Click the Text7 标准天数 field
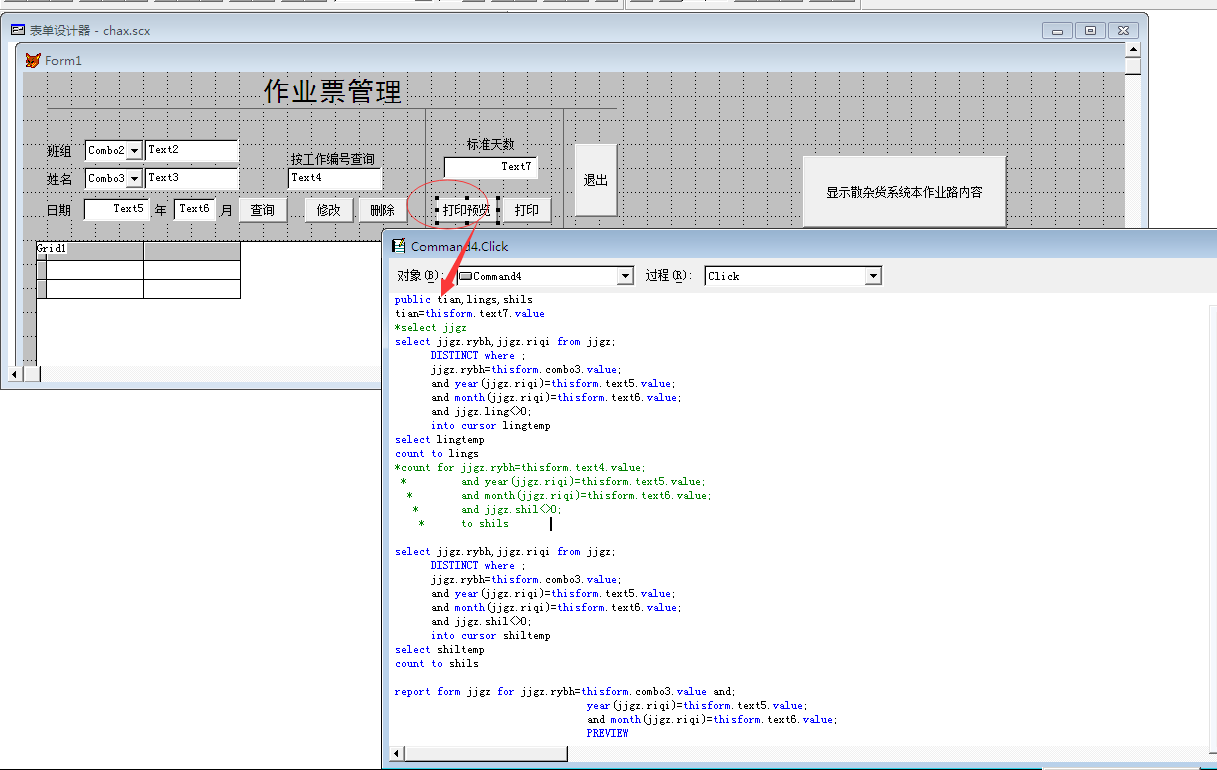The width and height of the screenshot is (1217, 770). click(x=491, y=168)
